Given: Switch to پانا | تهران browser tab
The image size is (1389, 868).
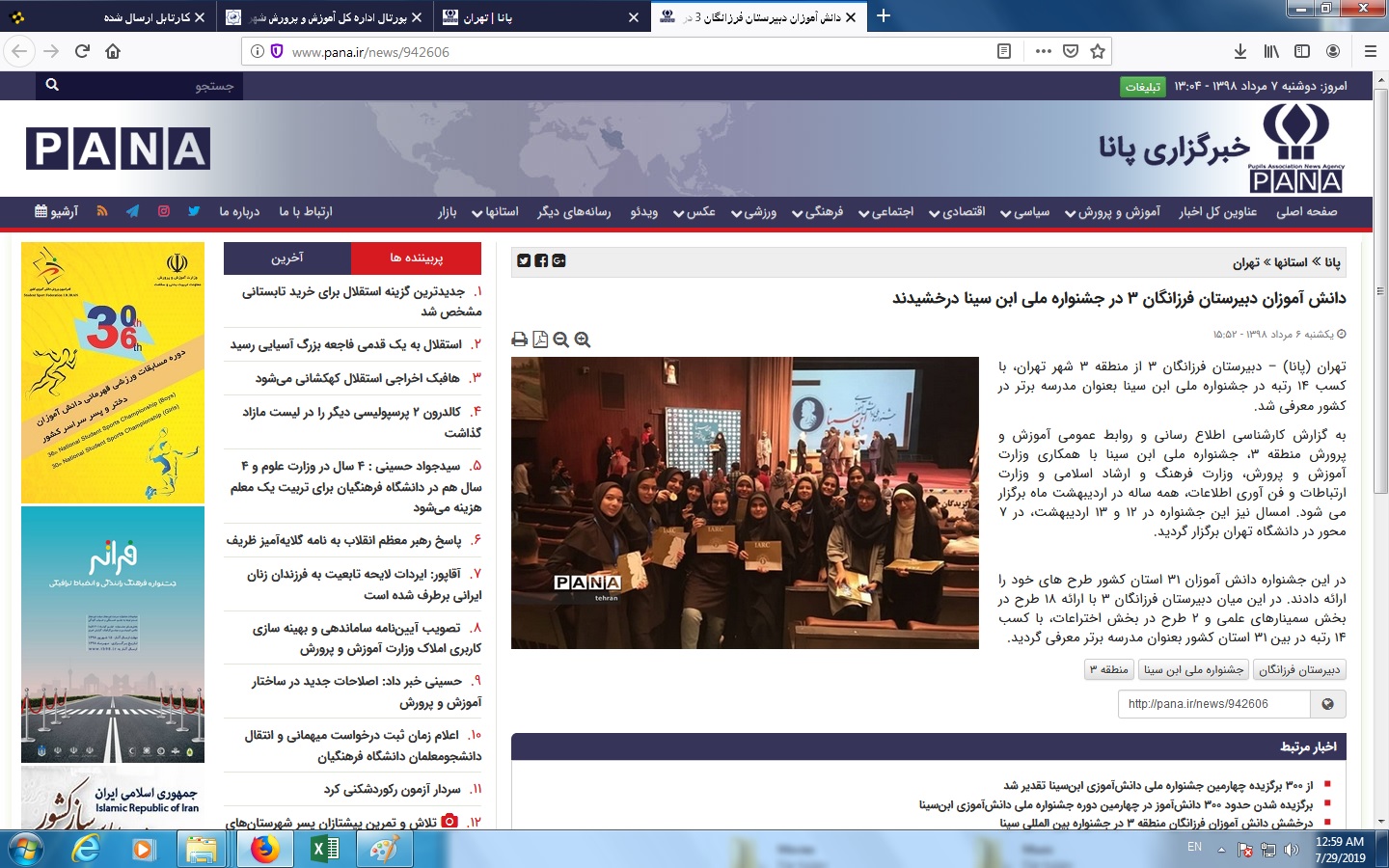Looking at the screenshot, I should (x=540, y=17).
